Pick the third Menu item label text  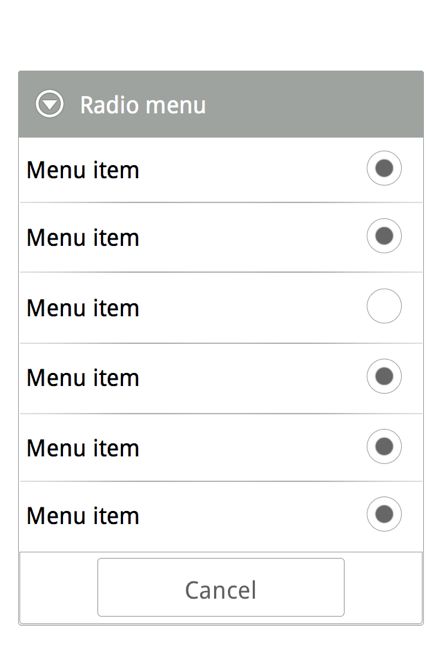[83, 308]
